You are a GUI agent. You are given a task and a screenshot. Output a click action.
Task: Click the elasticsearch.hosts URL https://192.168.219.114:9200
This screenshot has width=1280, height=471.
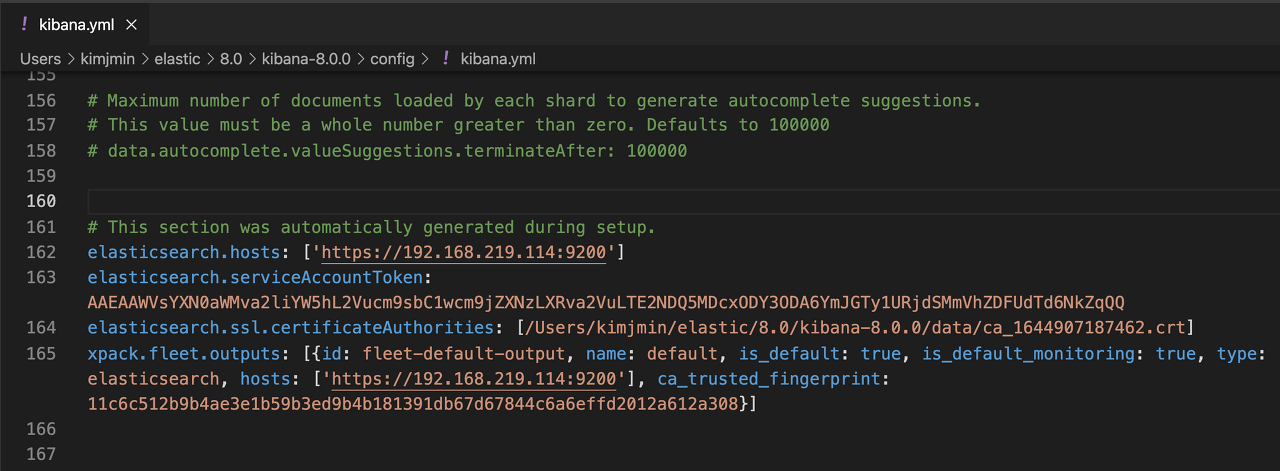click(x=464, y=252)
